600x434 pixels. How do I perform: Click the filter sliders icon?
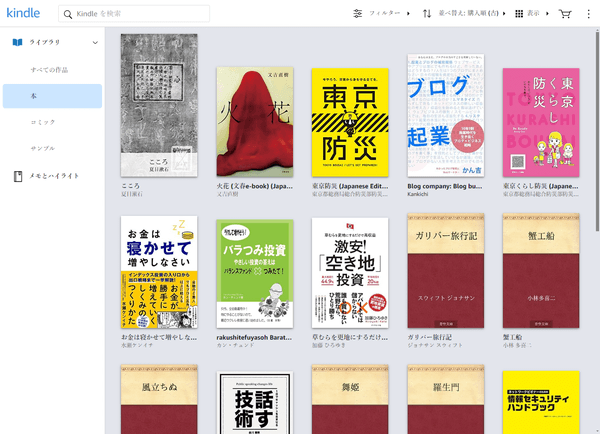(358, 14)
